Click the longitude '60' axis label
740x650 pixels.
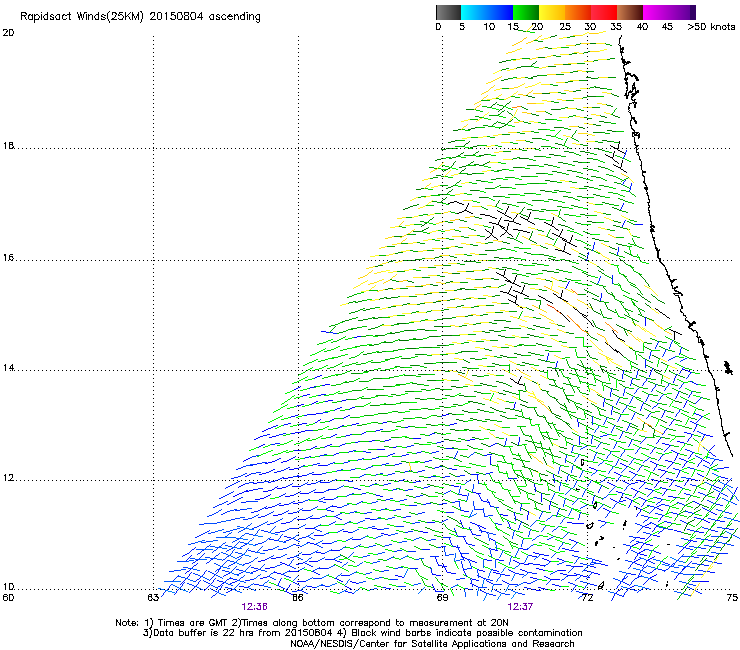coord(8,598)
